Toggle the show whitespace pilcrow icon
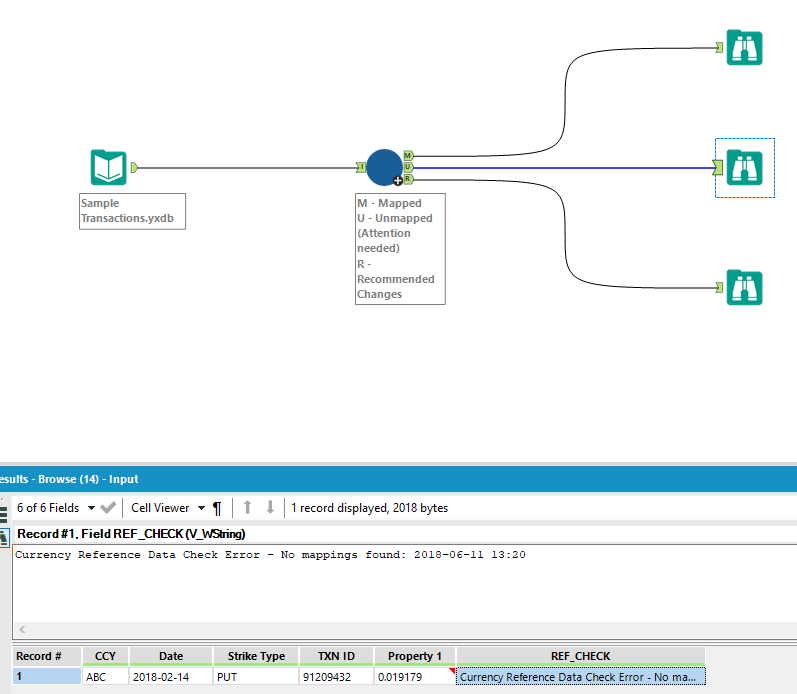Viewport: 797px width, 694px height. click(217, 508)
